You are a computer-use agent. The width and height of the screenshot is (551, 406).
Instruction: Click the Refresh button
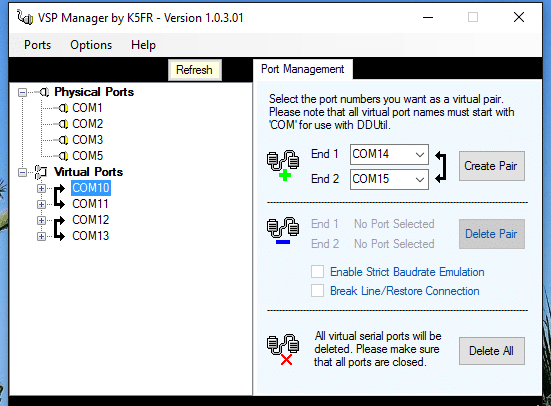pyautogui.click(x=195, y=70)
